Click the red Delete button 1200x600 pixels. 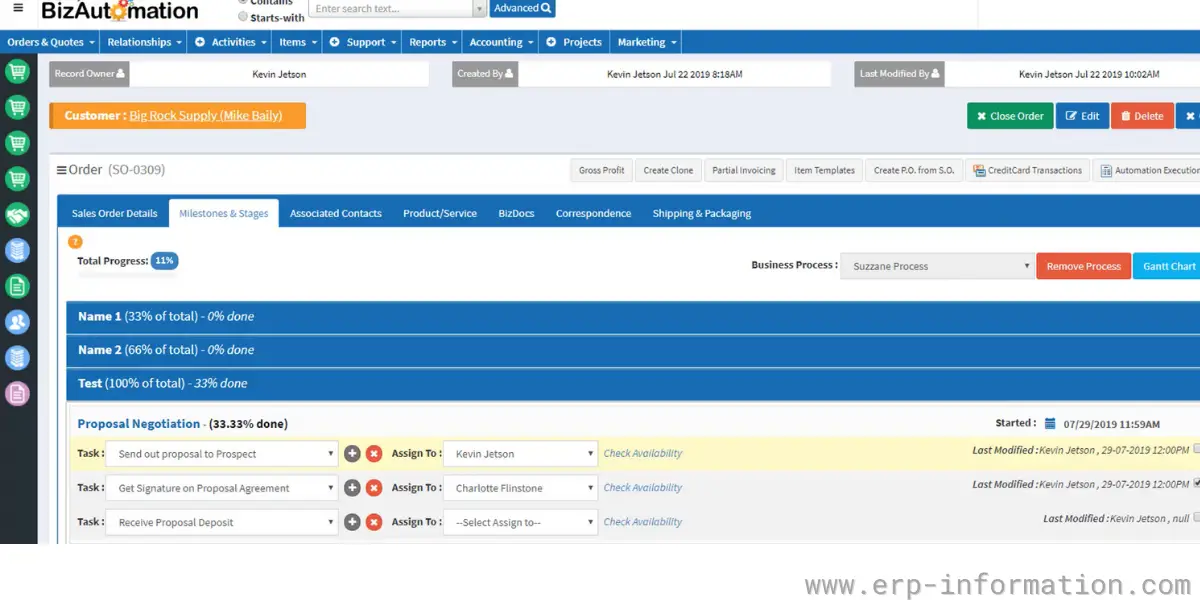(x=1142, y=116)
